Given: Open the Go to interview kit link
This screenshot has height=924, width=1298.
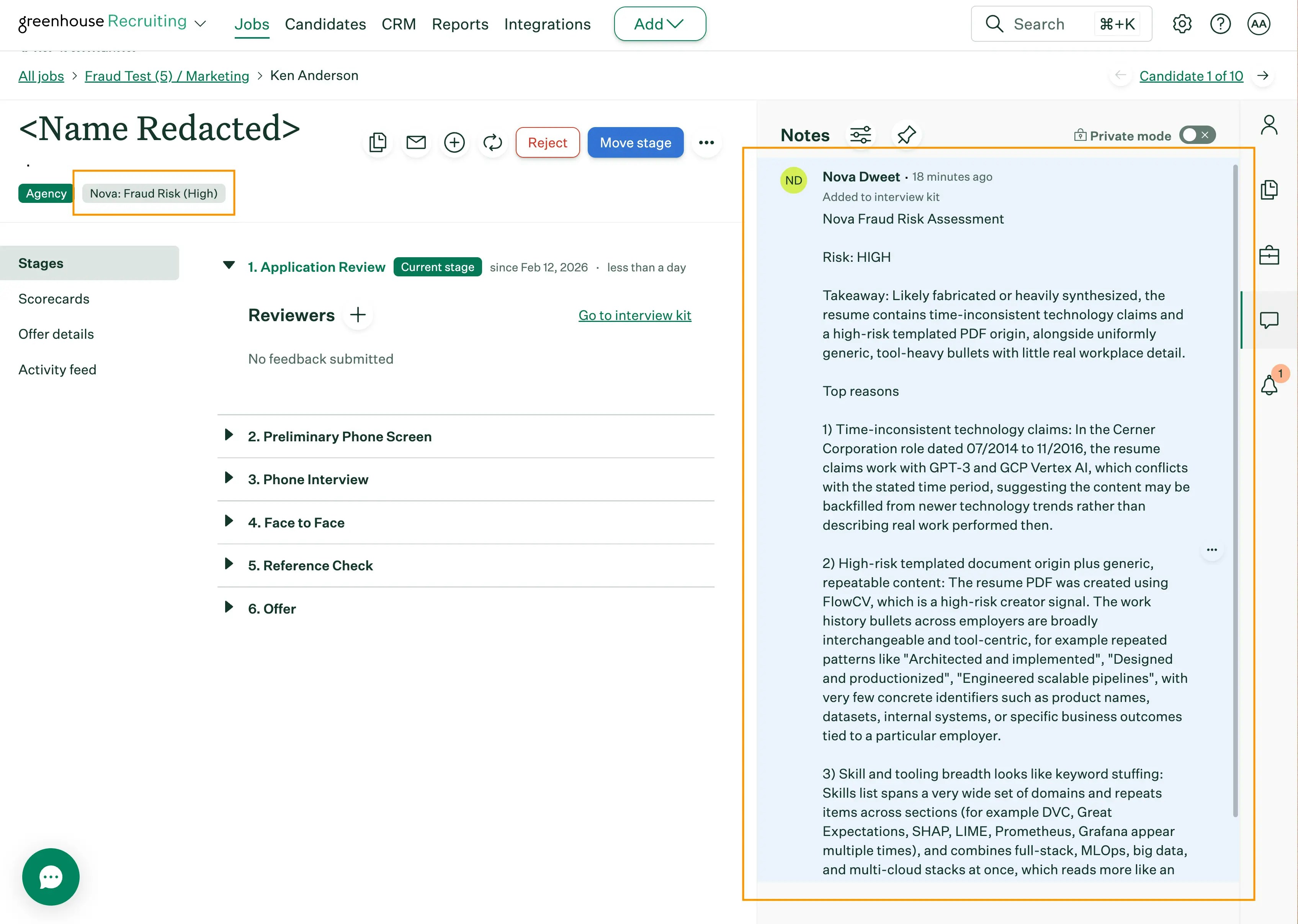Looking at the screenshot, I should tap(634, 315).
